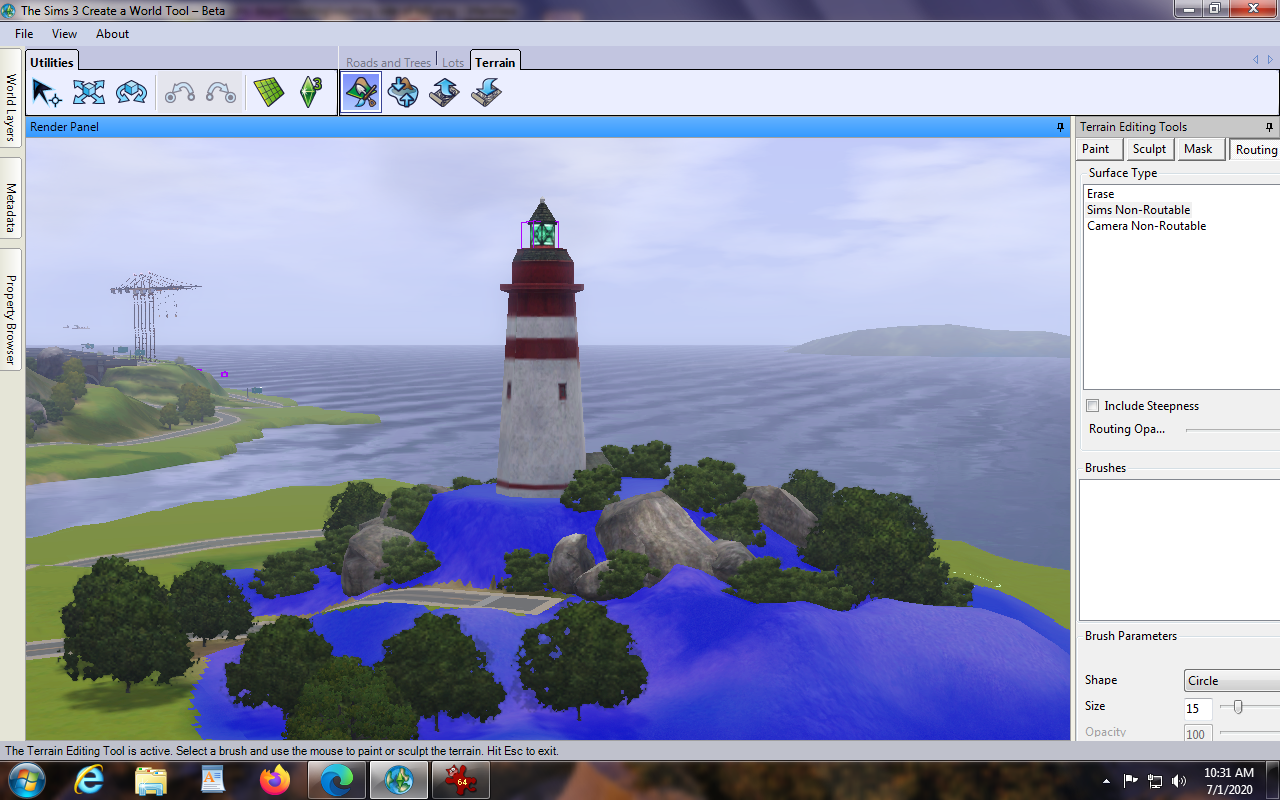Launch Internet Explorer from taskbar
This screenshot has height=800, width=1280.
89,779
